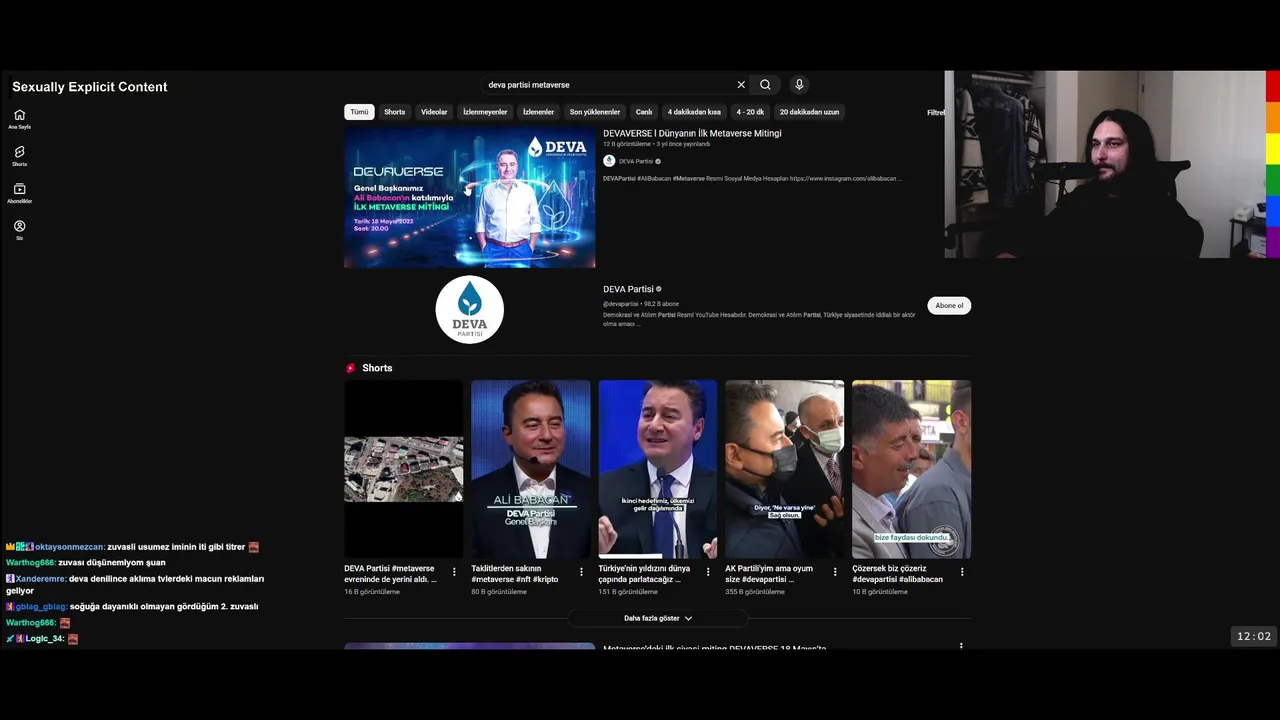Click the Çözersek biz çözeriz title text
Image resolution: width=1280 pixels, height=720 pixels.
tap(897, 574)
